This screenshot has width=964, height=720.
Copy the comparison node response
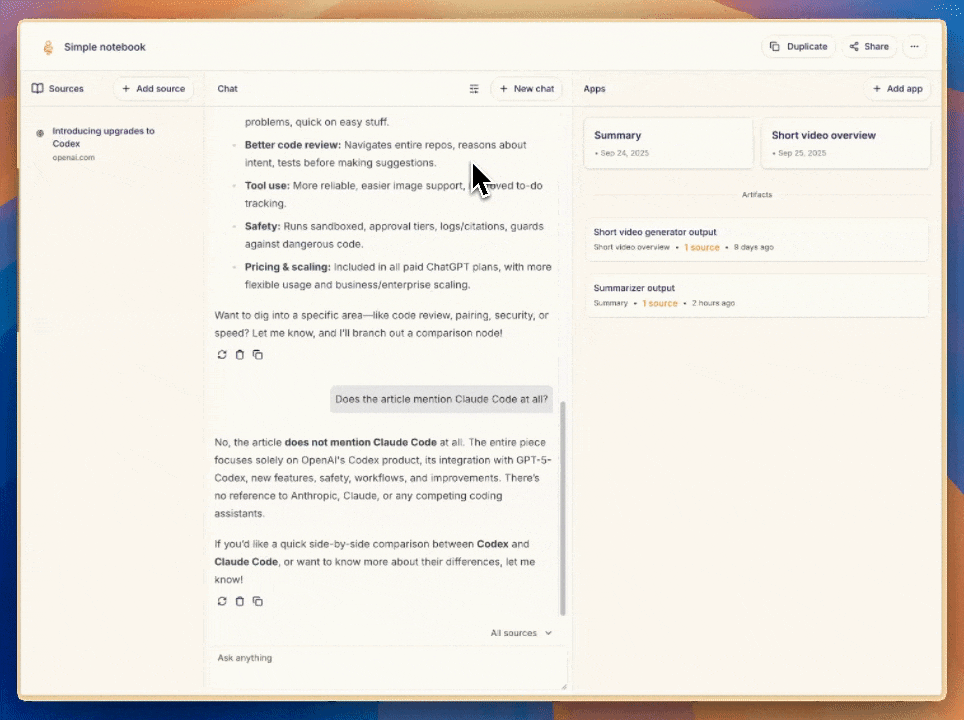(x=258, y=355)
